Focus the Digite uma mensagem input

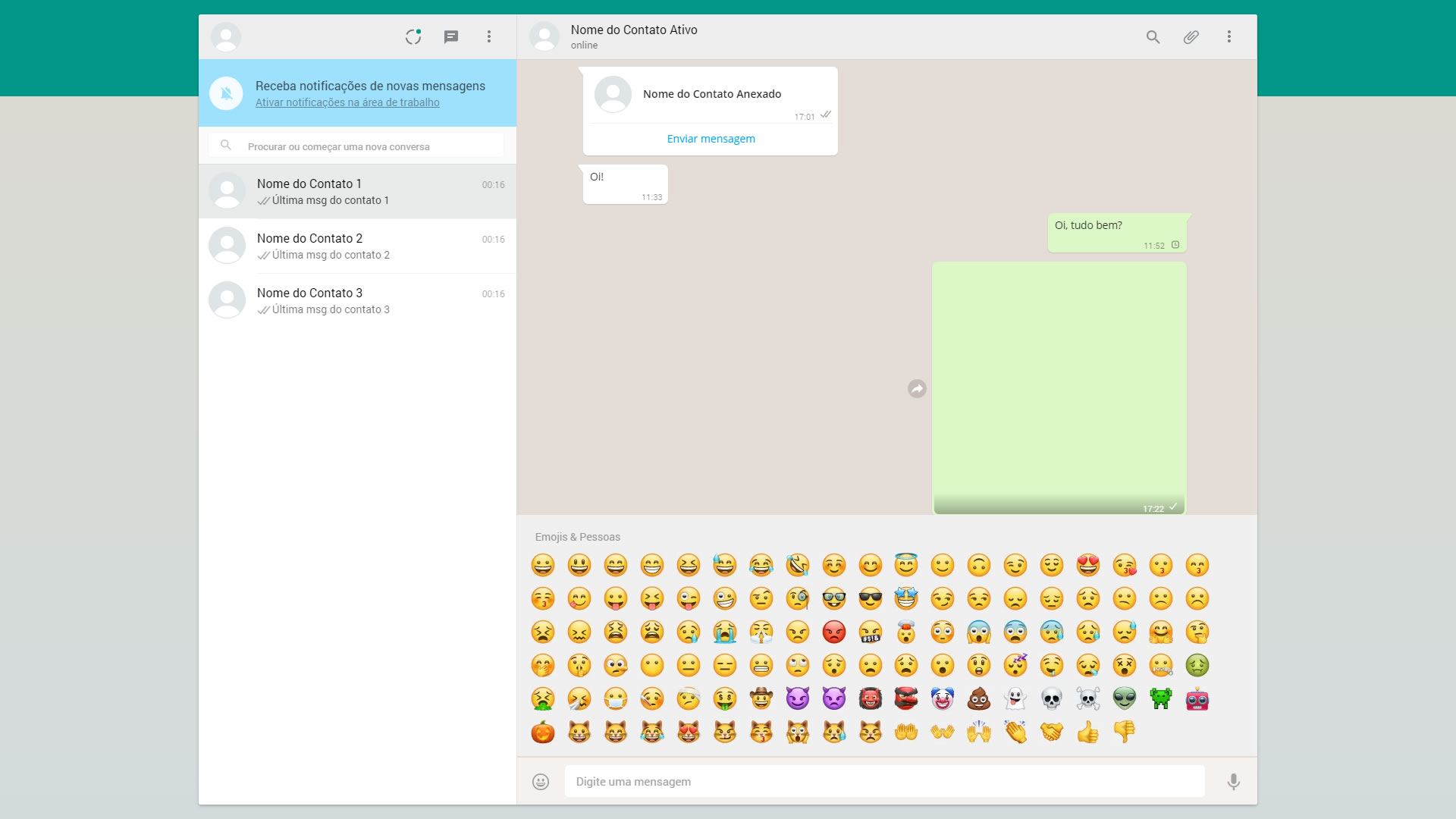pos(883,781)
